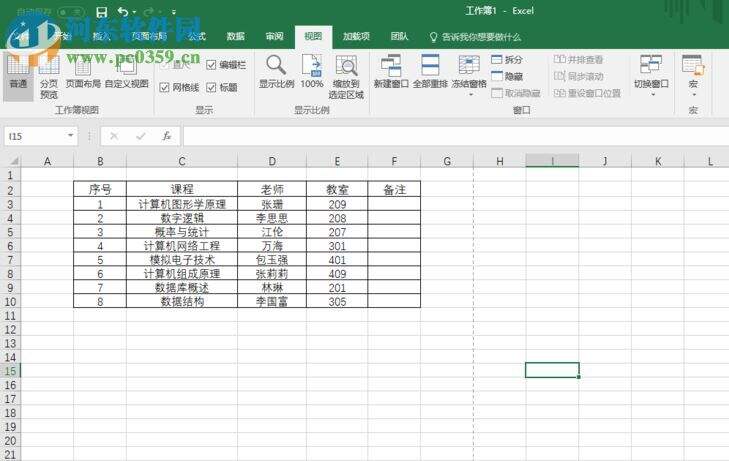The image size is (729, 461).
Task: Click cell 概率与统计
Action: (182, 232)
